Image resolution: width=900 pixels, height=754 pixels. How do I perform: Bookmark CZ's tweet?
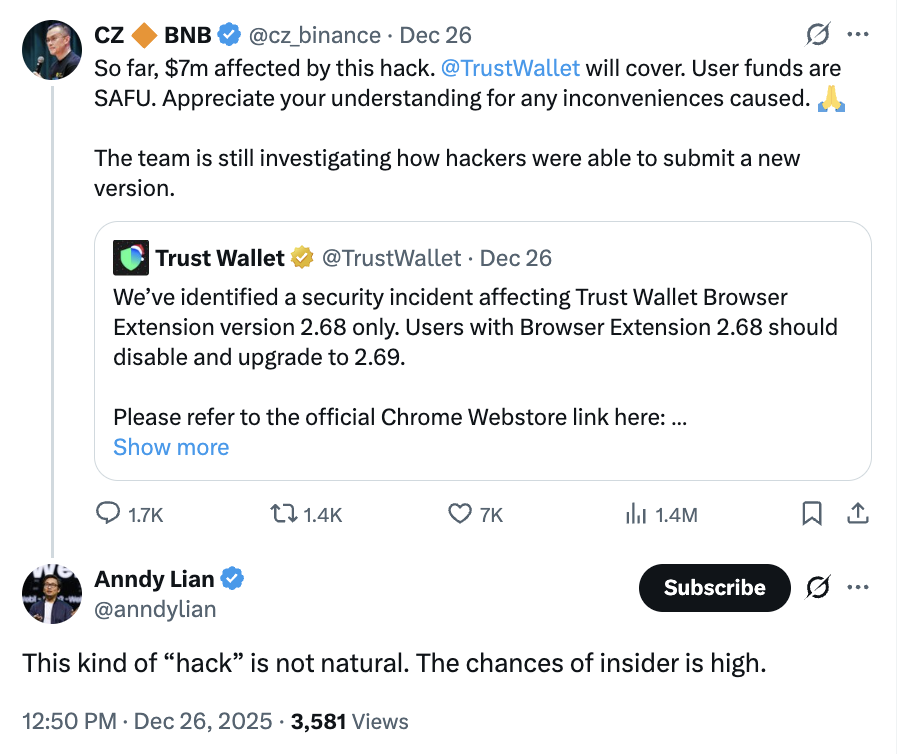[811, 514]
